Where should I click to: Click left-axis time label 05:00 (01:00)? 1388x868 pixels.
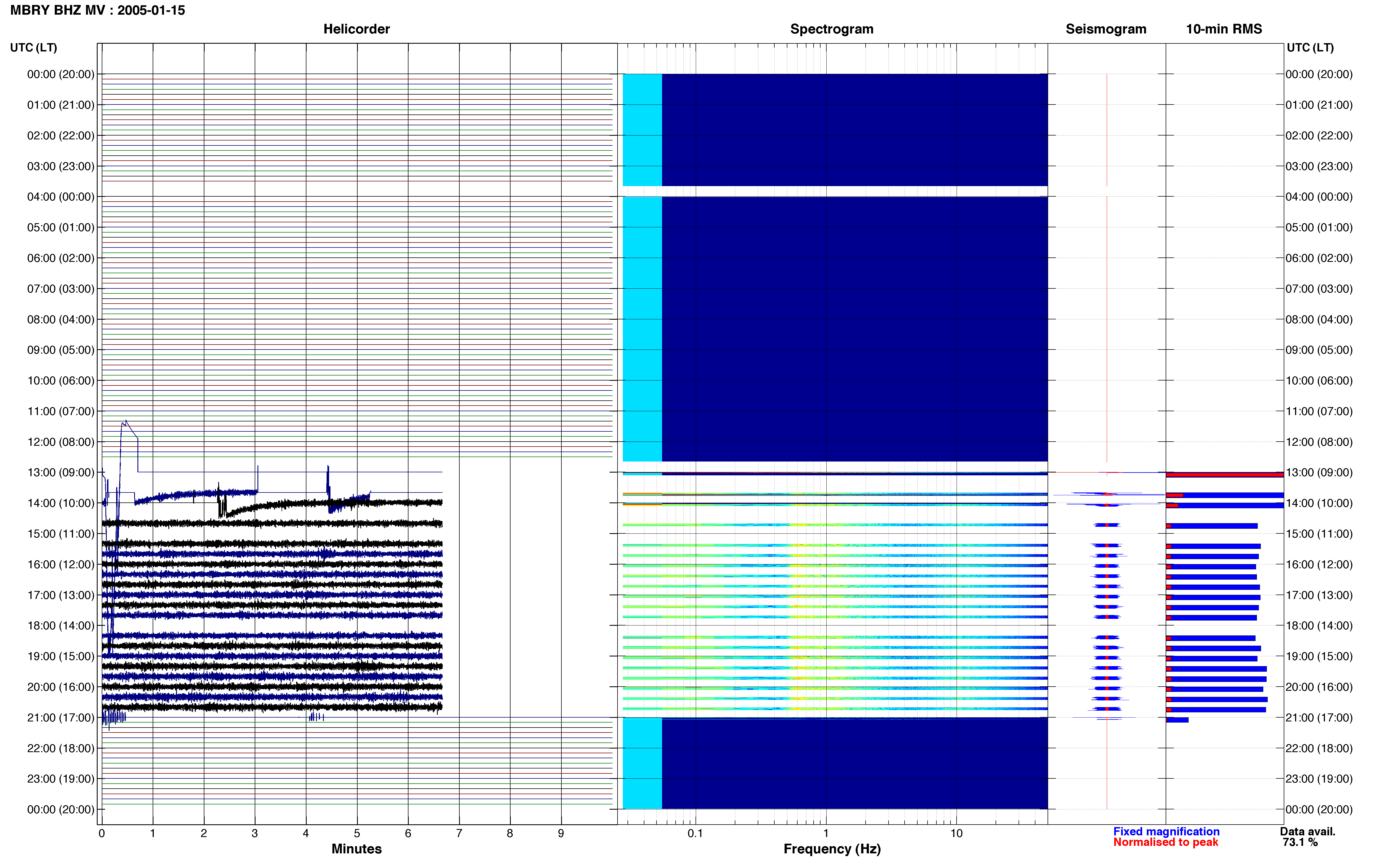[x=61, y=227]
